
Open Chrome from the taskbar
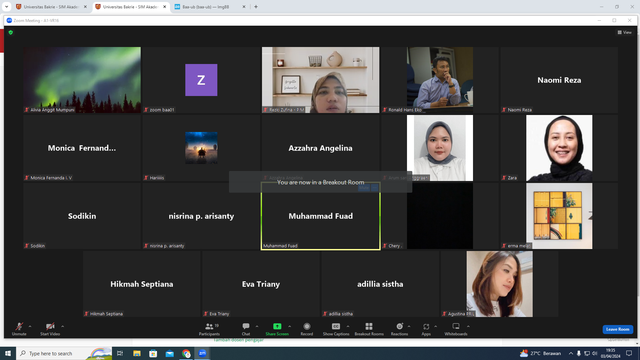(x=186, y=353)
